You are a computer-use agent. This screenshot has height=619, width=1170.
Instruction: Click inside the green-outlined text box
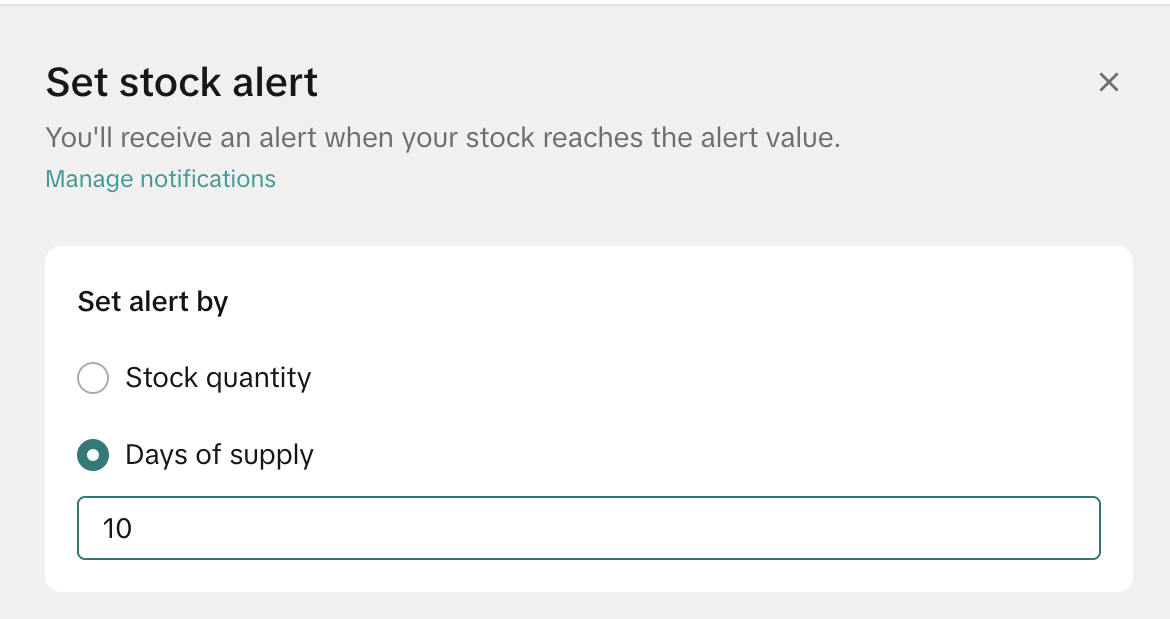588,528
